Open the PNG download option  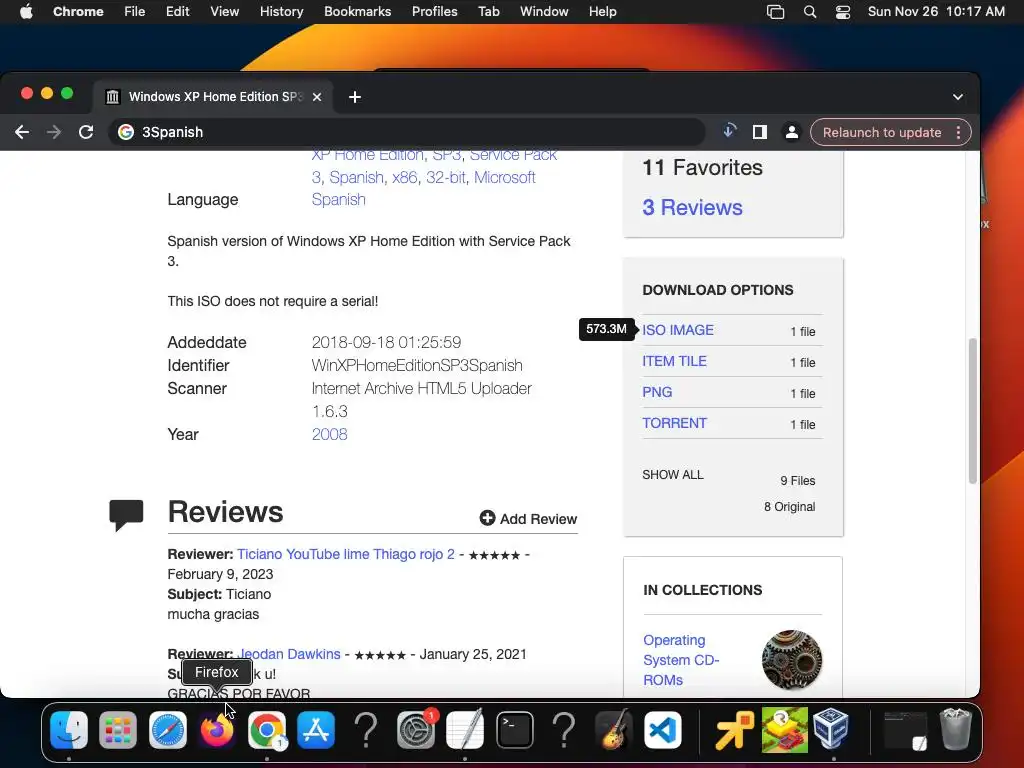(657, 392)
